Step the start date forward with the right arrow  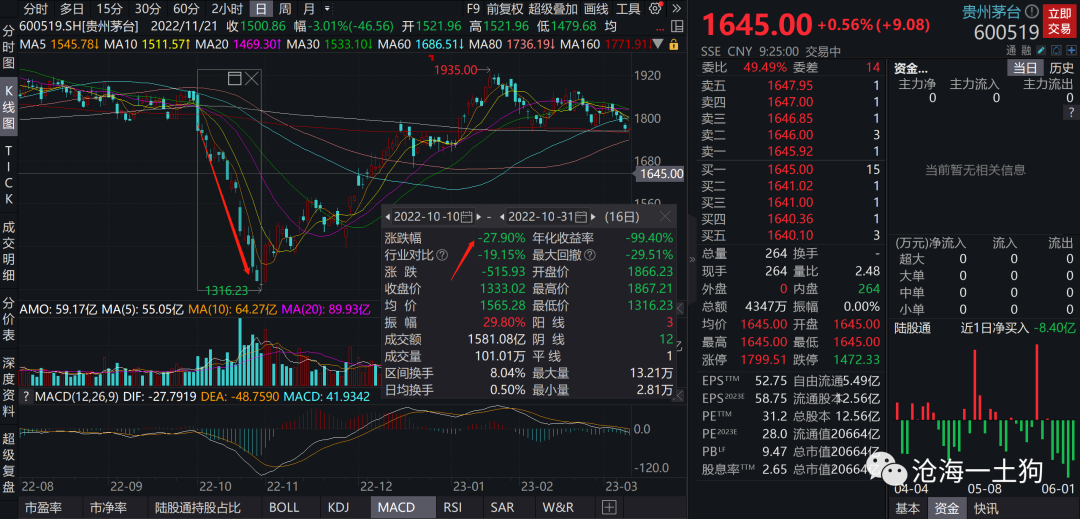477,217
